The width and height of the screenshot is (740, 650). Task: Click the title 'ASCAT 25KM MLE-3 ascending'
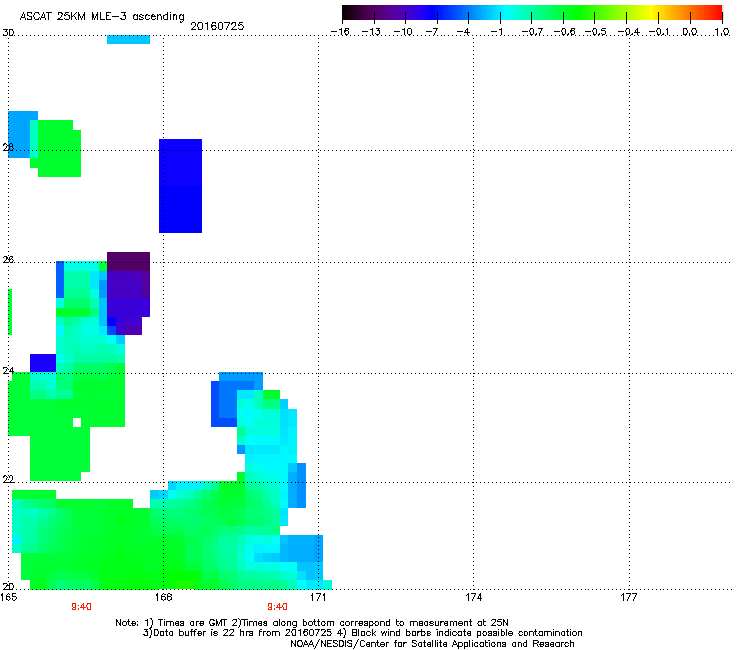(x=102, y=16)
